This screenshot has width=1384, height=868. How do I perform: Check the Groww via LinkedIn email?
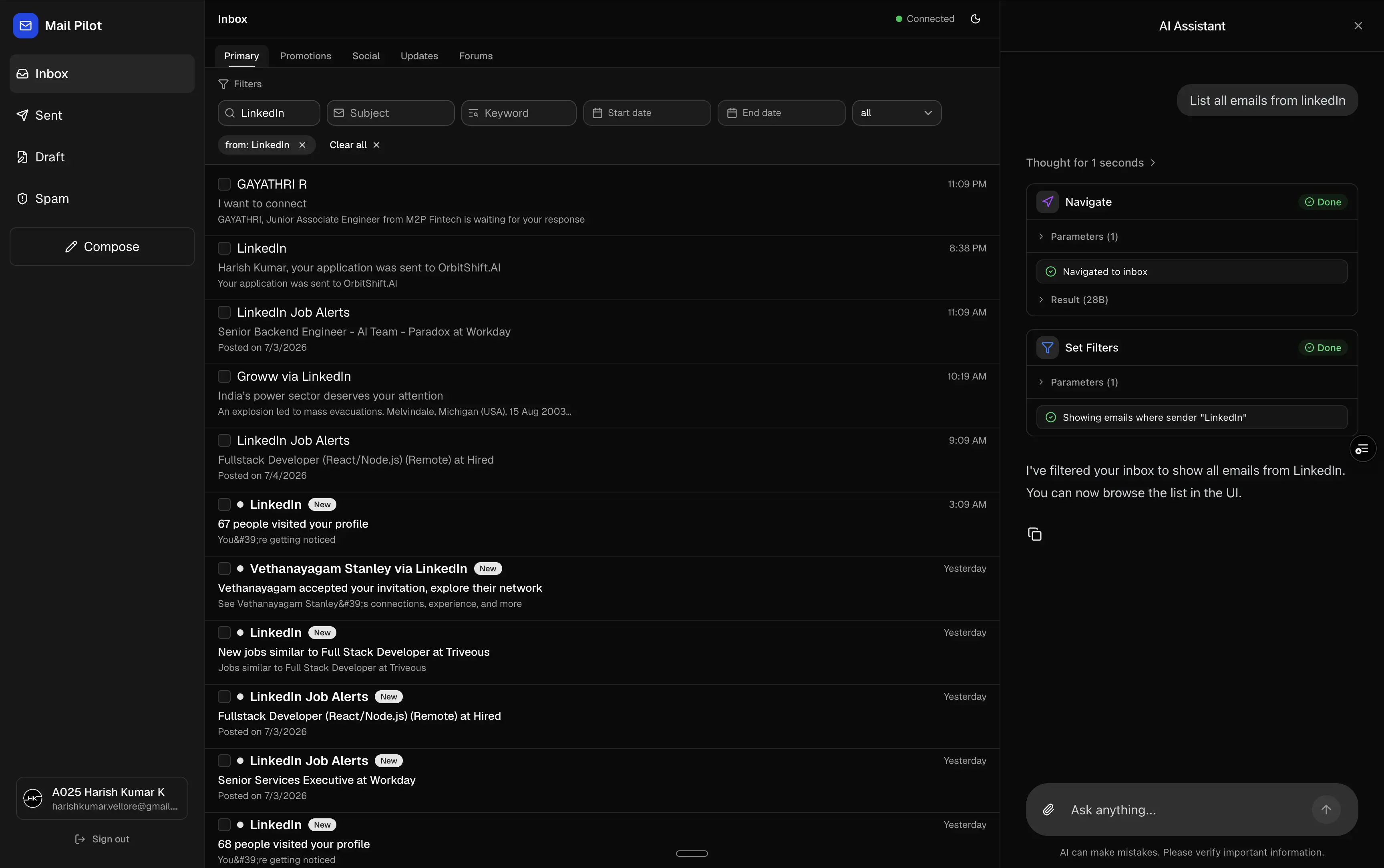click(224, 377)
